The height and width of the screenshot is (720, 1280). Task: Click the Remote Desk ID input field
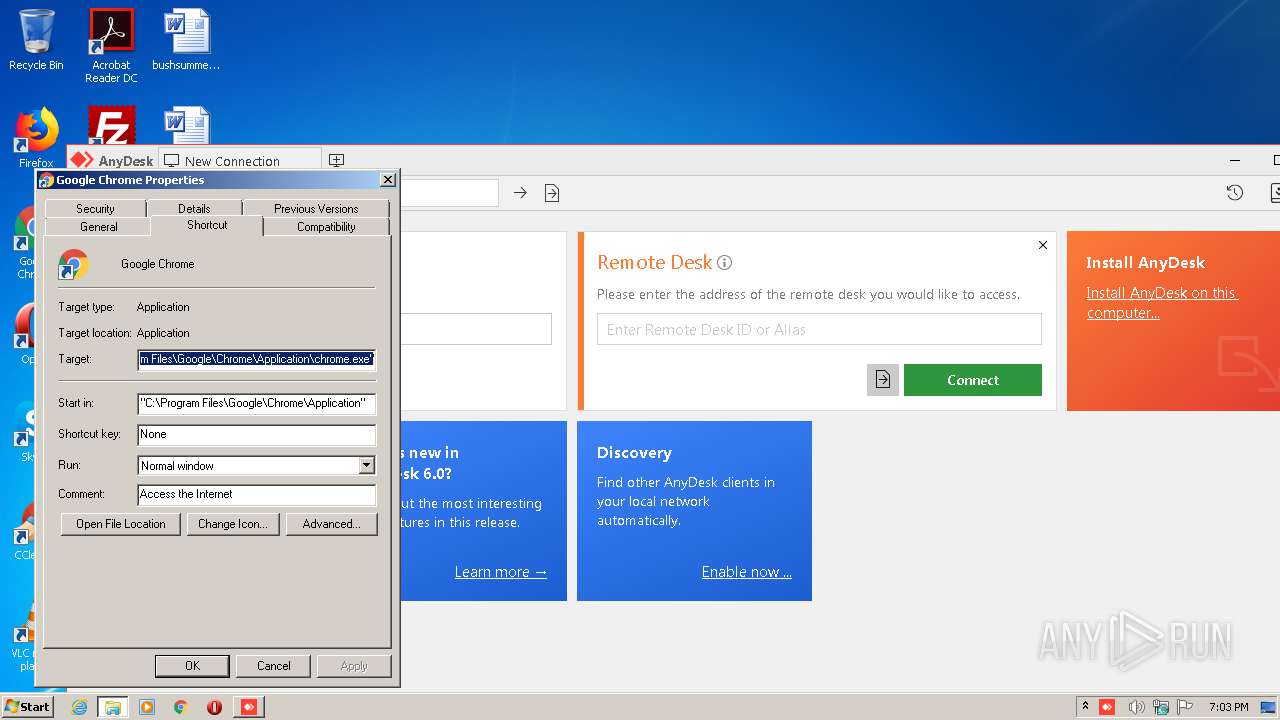click(x=819, y=329)
